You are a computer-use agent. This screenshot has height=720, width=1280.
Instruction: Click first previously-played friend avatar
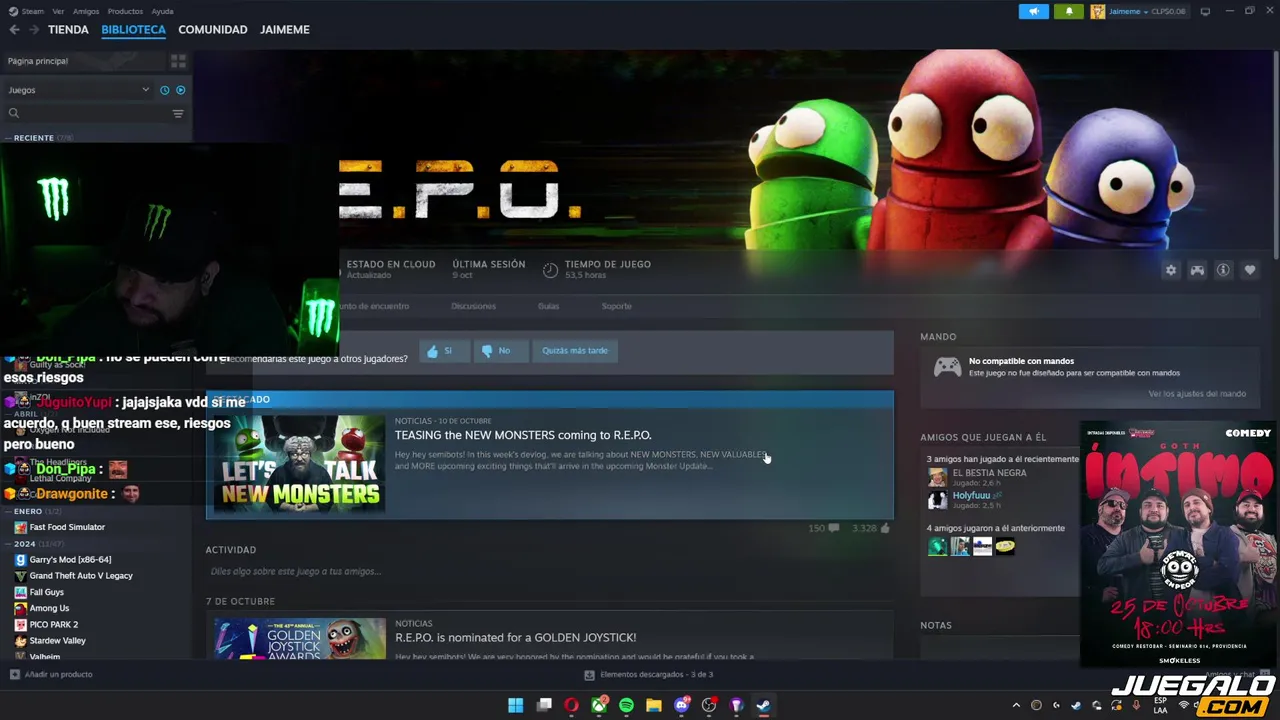pos(937,546)
